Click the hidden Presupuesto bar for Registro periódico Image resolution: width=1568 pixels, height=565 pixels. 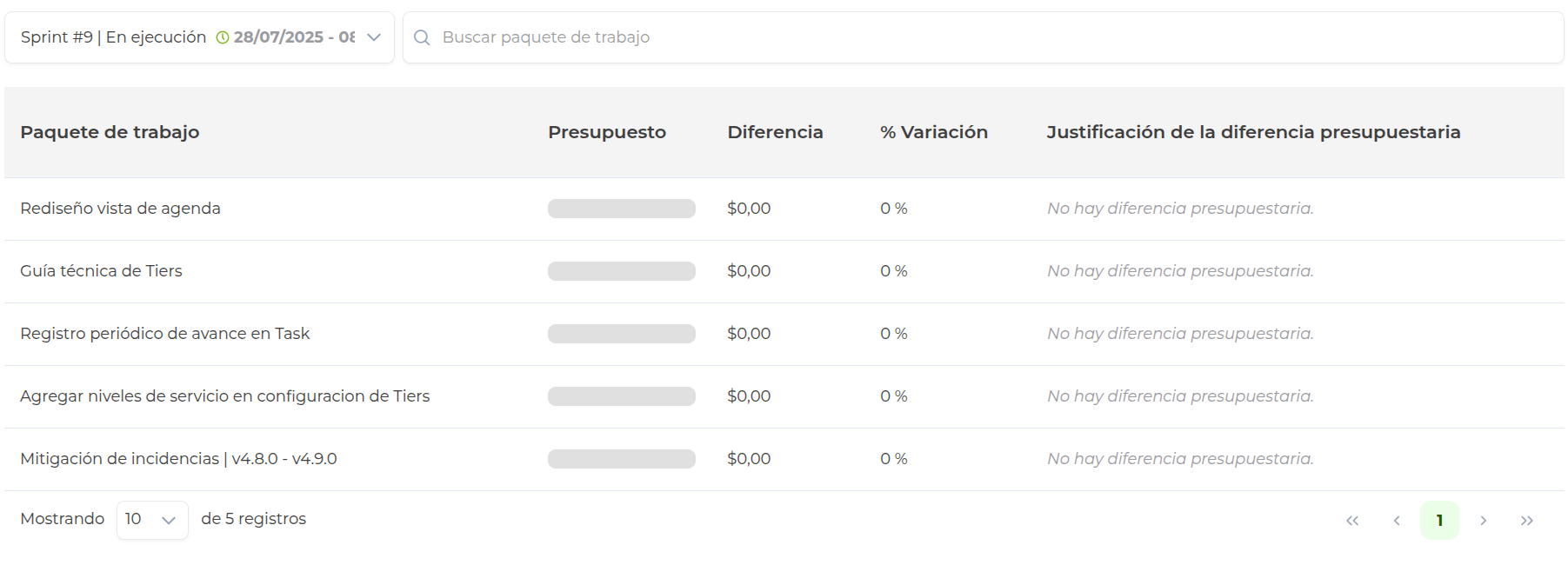[621, 333]
